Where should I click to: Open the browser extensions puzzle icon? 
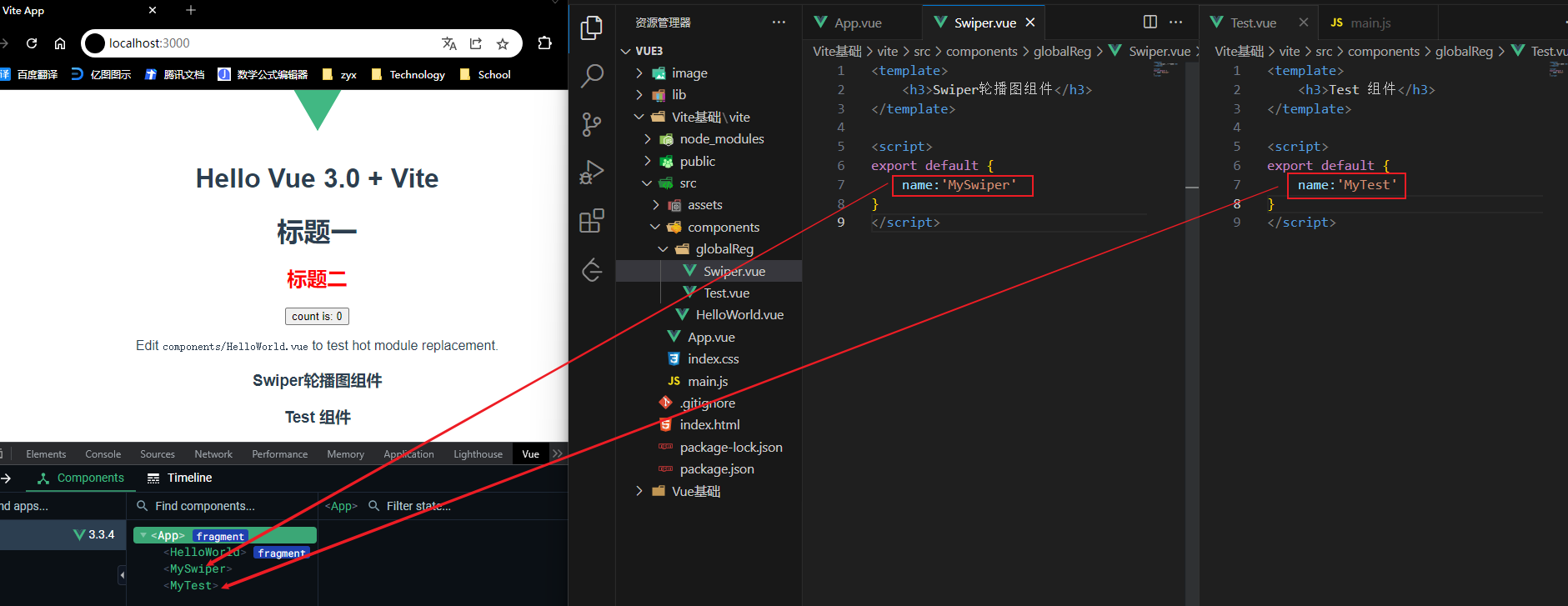(x=544, y=43)
